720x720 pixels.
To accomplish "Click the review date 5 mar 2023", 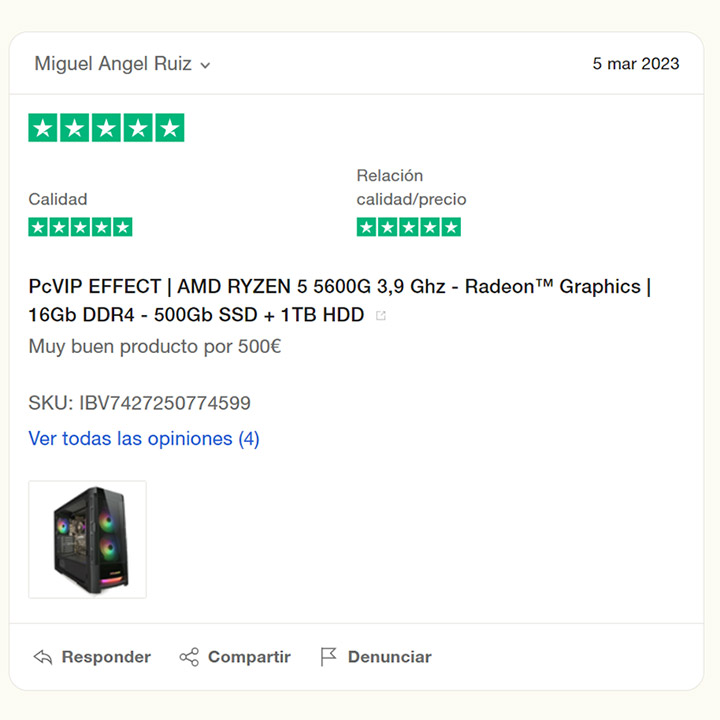I will (636, 64).
